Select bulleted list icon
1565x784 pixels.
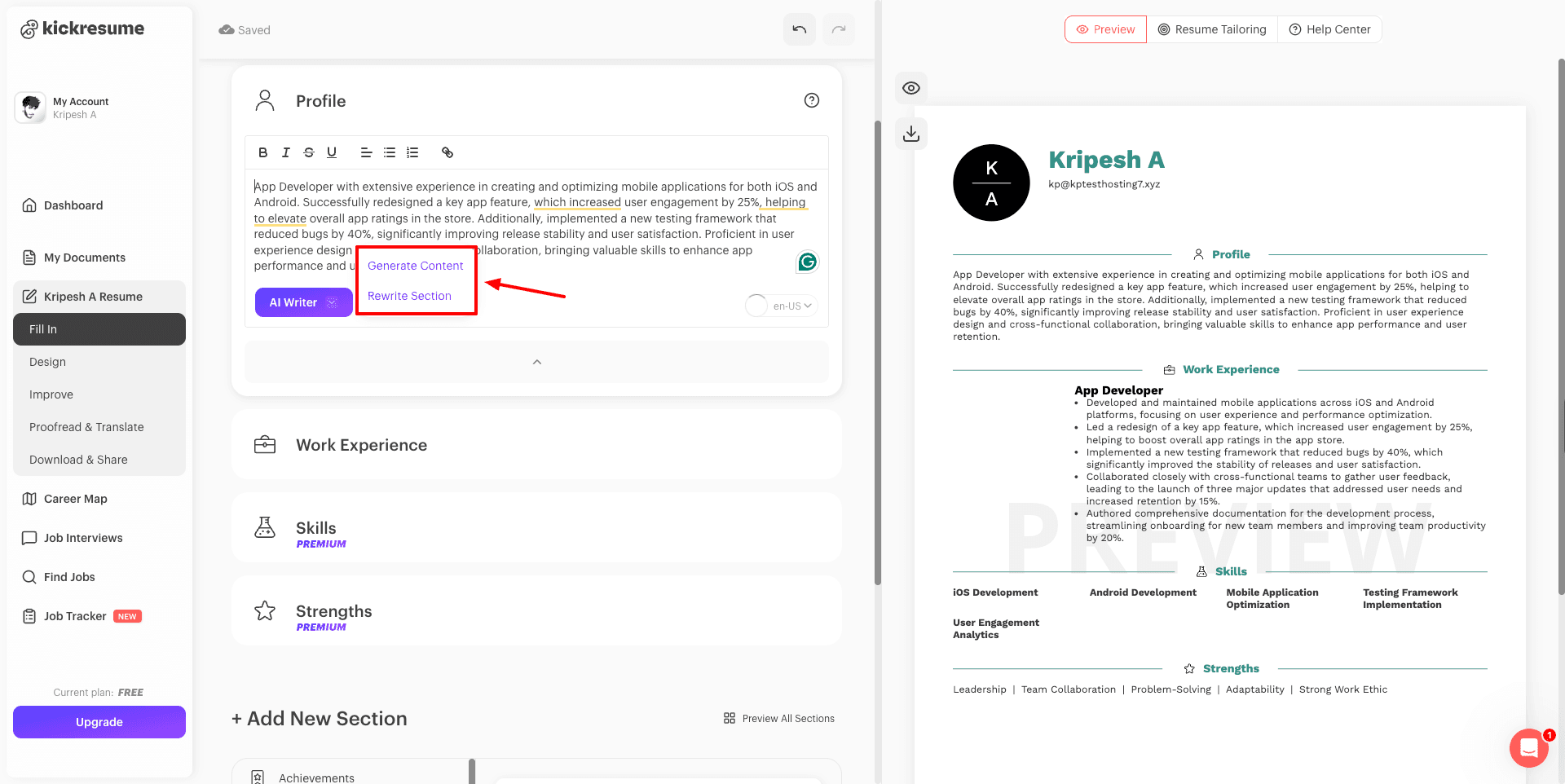click(390, 152)
